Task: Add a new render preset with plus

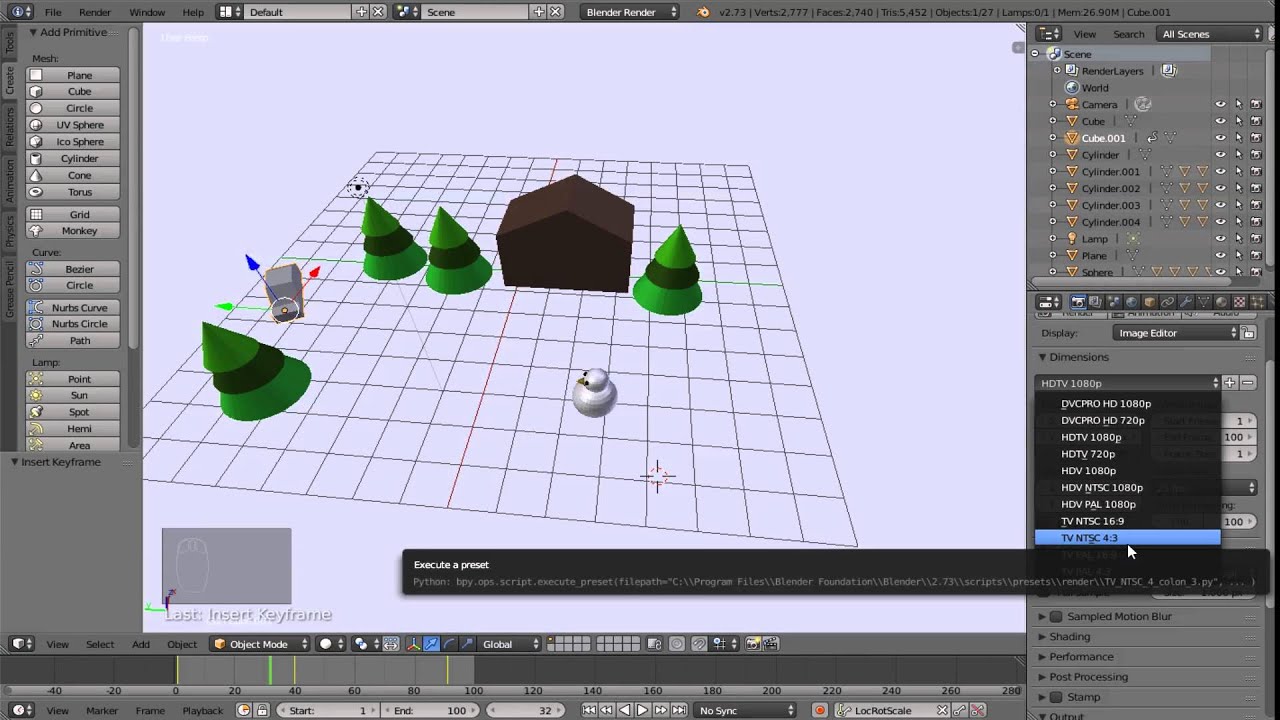Action: [x=1230, y=383]
